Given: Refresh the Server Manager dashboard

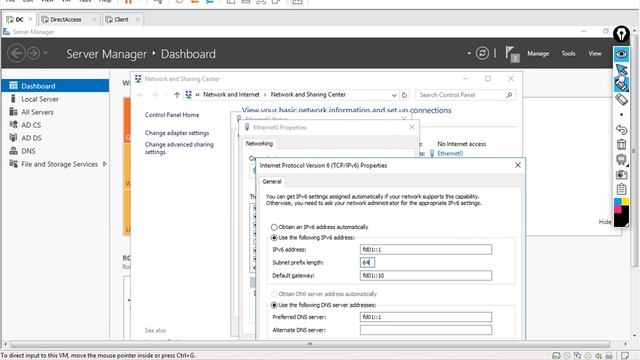Looking at the screenshot, I should (482, 53).
